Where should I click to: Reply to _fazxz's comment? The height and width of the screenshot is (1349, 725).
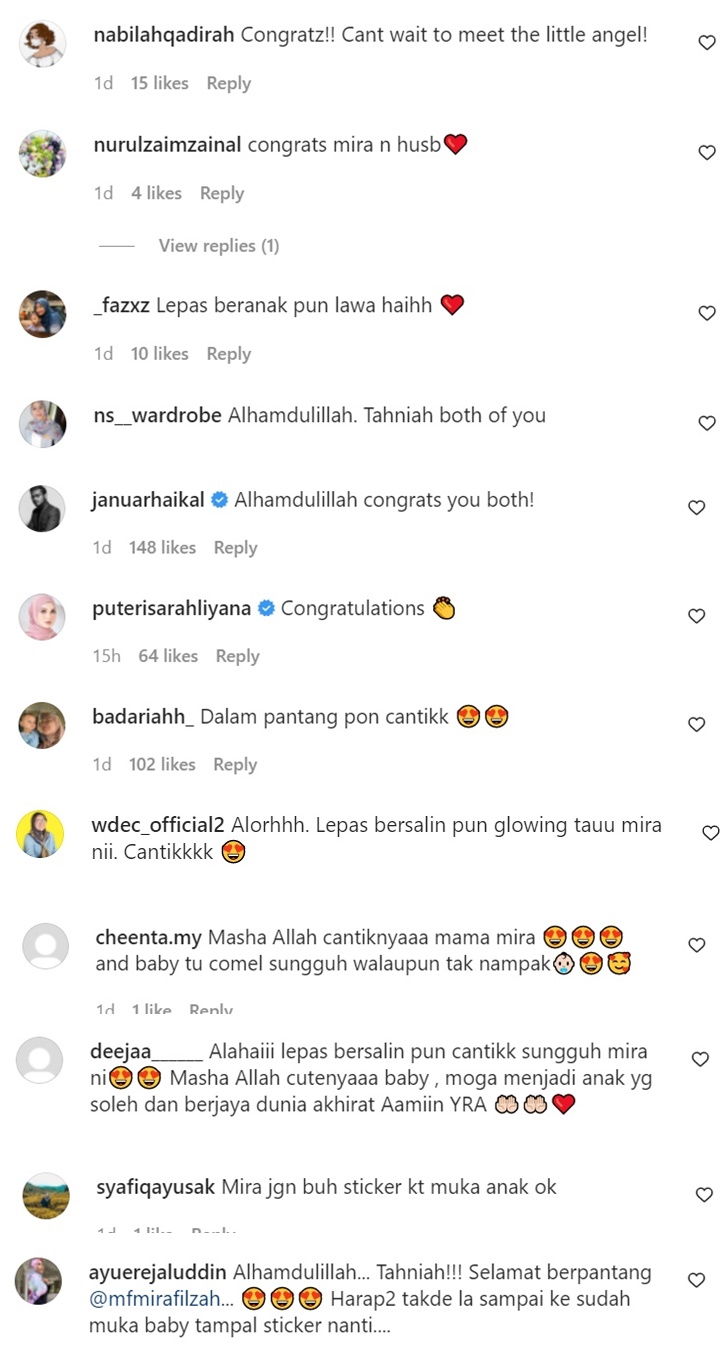coord(228,353)
